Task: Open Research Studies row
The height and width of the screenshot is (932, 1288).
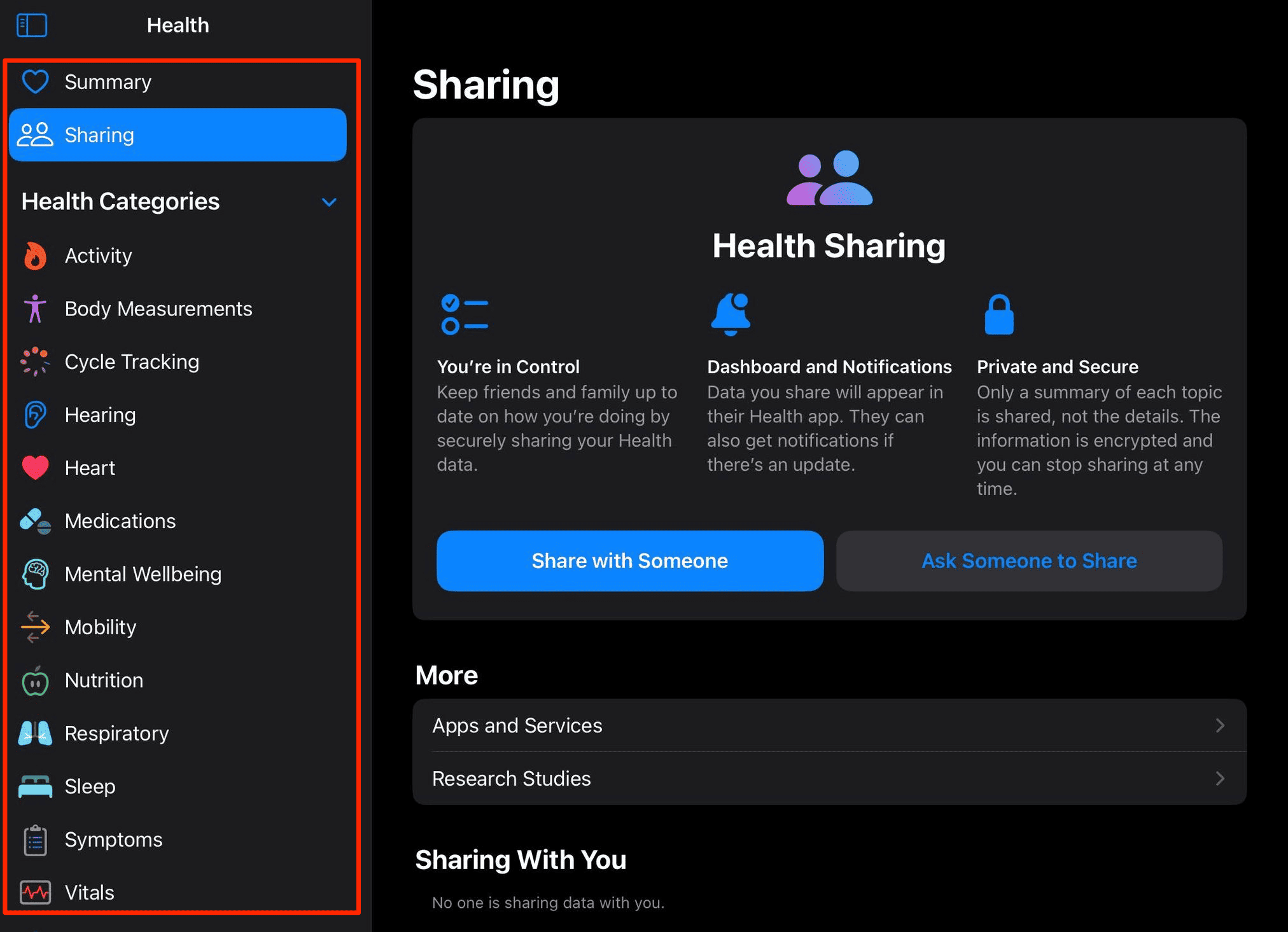Action: coord(829,779)
